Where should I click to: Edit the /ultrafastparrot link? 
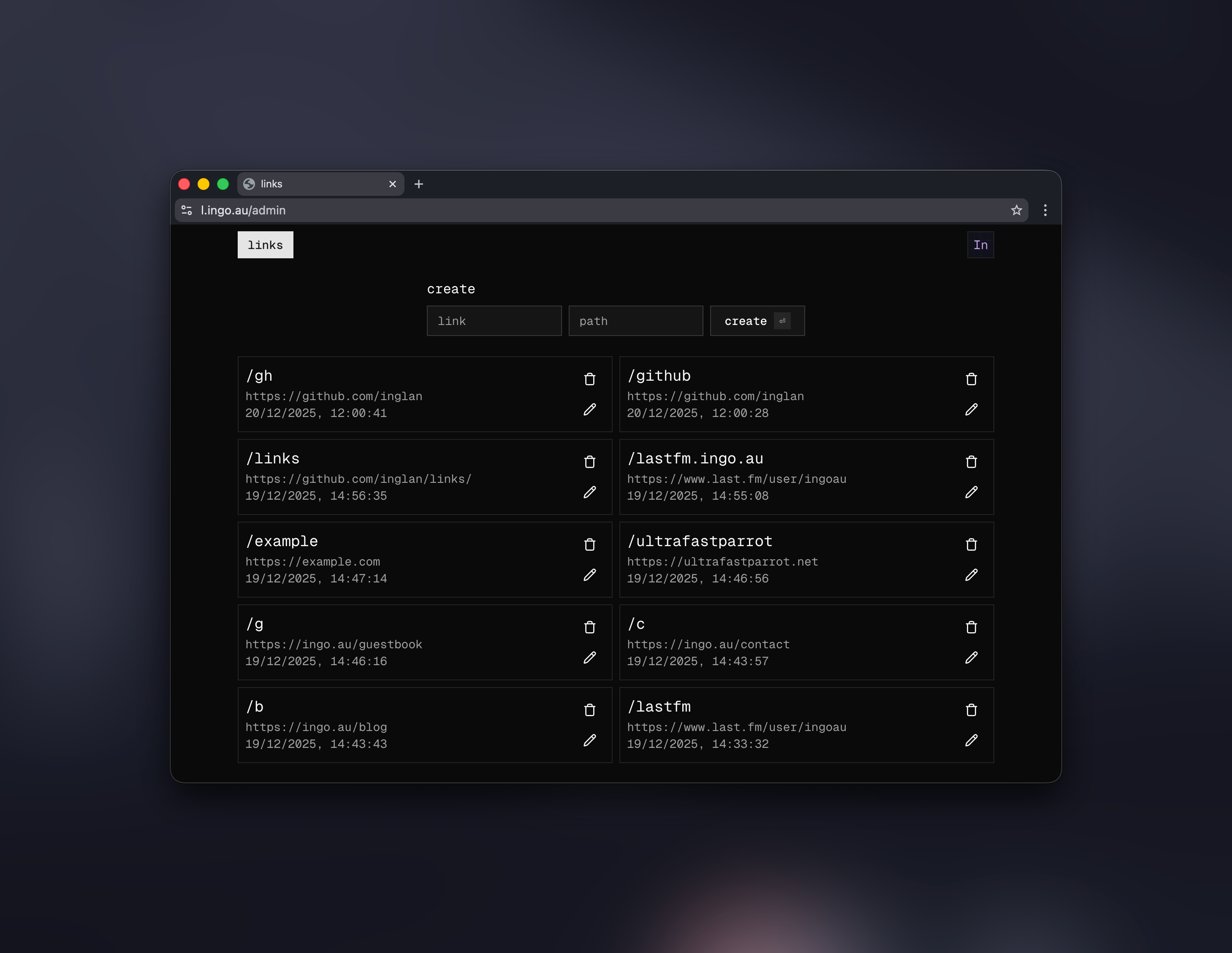coord(971,575)
